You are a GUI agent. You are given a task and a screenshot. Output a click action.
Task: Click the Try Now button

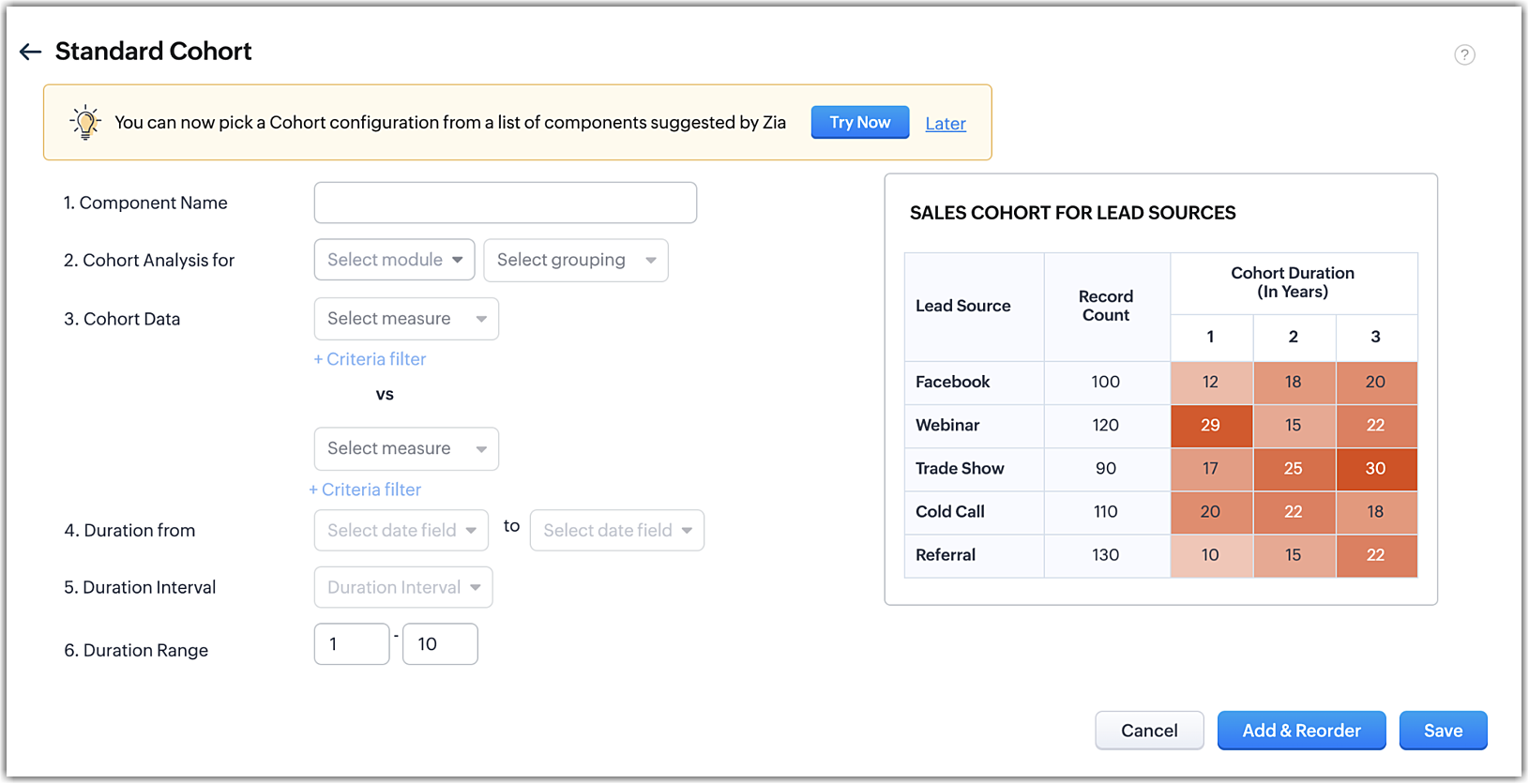pos(859,122)
